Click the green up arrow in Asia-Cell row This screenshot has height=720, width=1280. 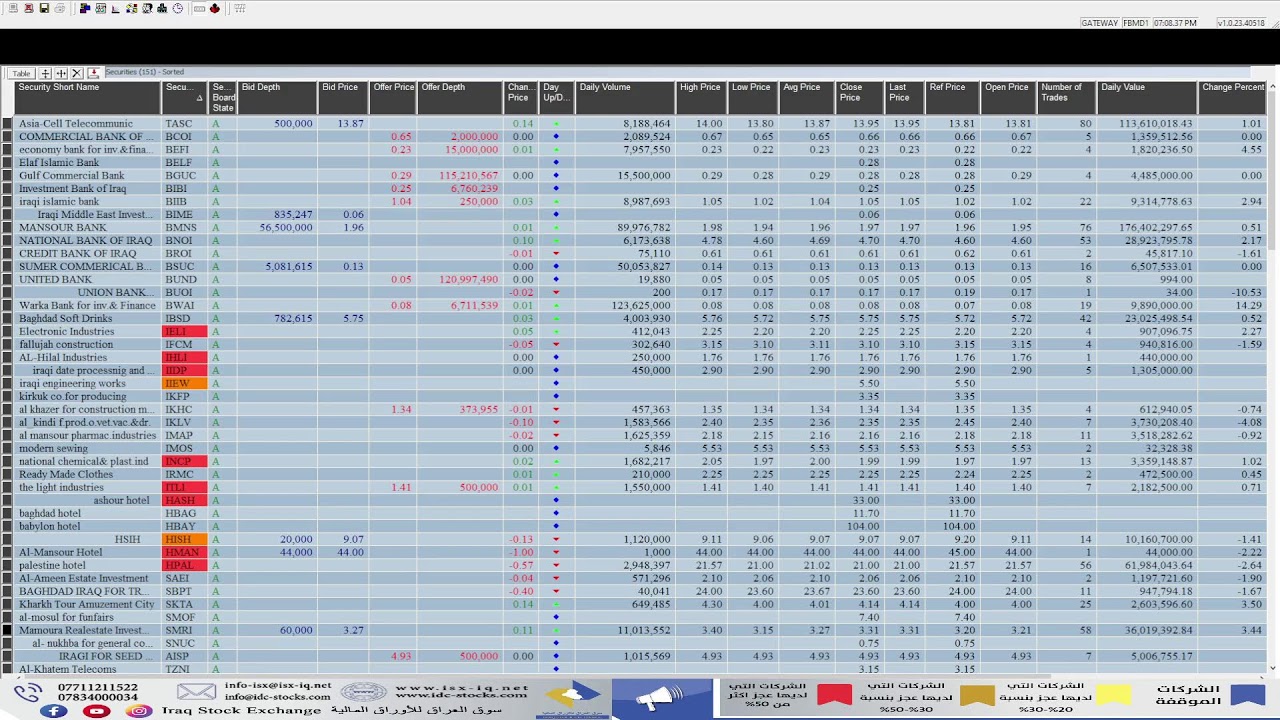coord(556,124)
